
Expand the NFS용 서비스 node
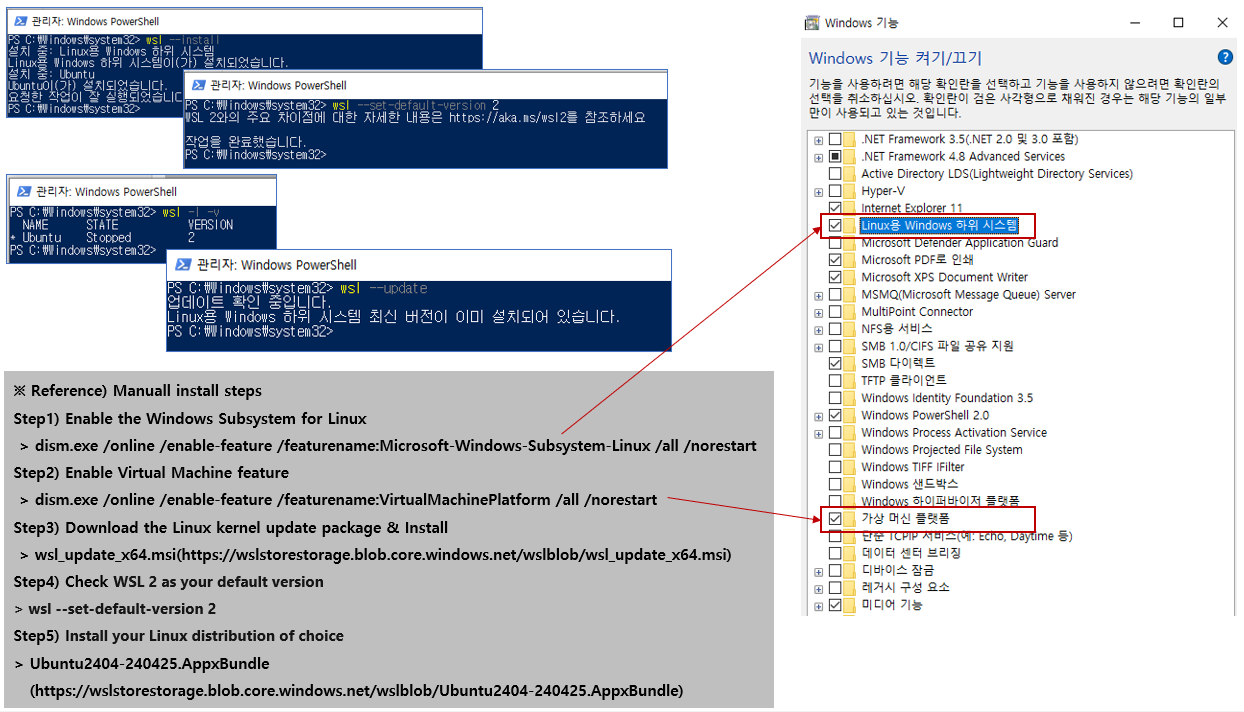(819, 330)
